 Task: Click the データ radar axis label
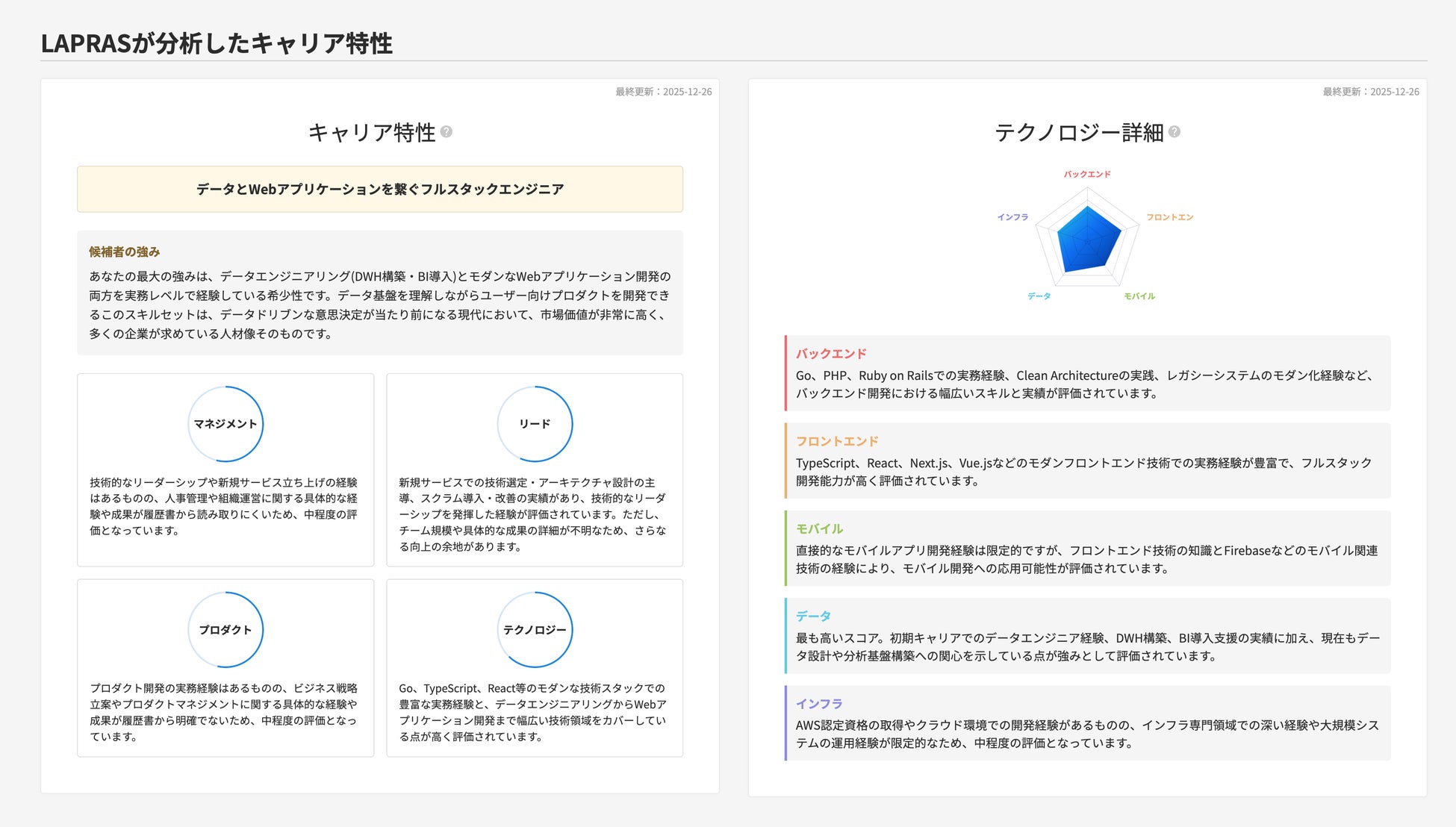point(1039,296)
